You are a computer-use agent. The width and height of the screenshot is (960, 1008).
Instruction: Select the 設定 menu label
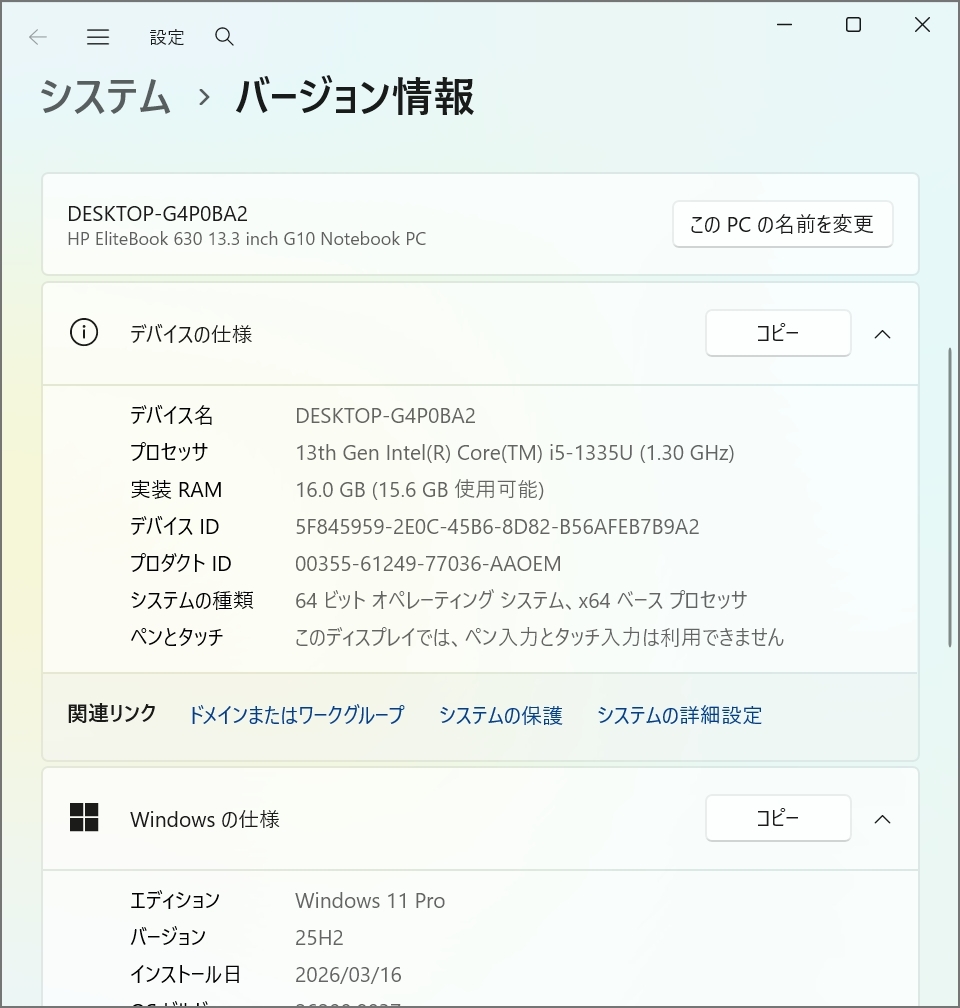167,37
